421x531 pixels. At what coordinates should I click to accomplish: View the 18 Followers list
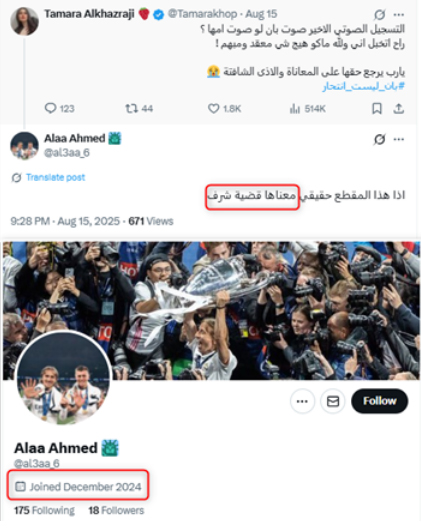(x=116, y=510)
